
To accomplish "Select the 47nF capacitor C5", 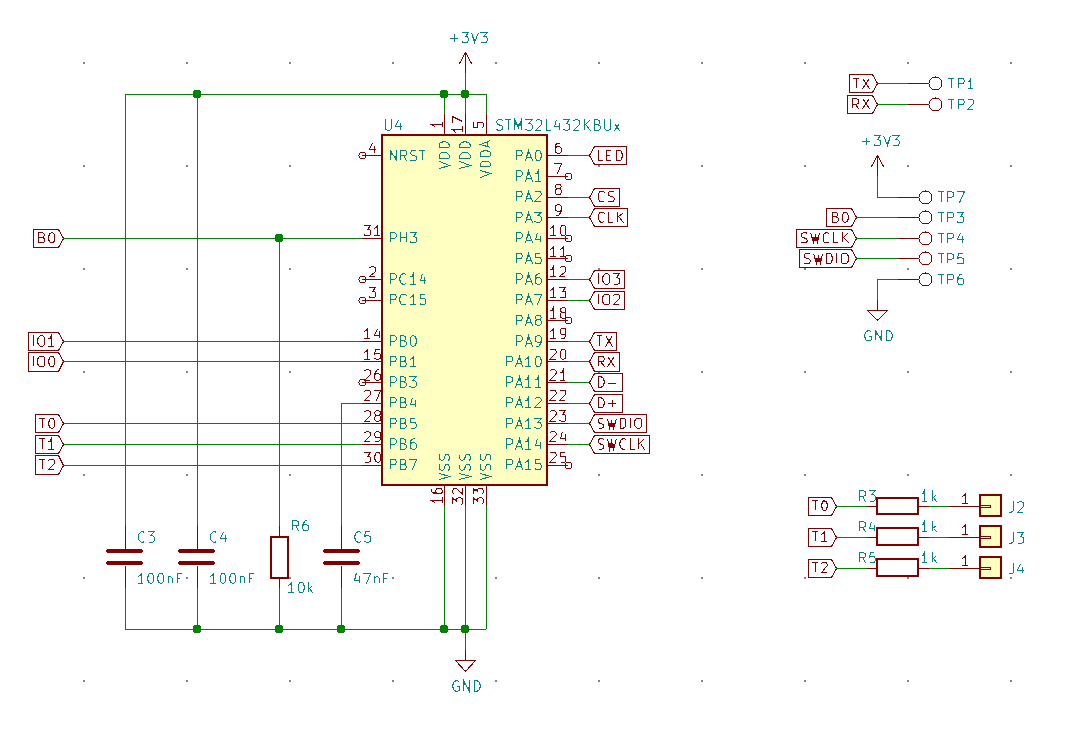I will click(x=341, y=556).
